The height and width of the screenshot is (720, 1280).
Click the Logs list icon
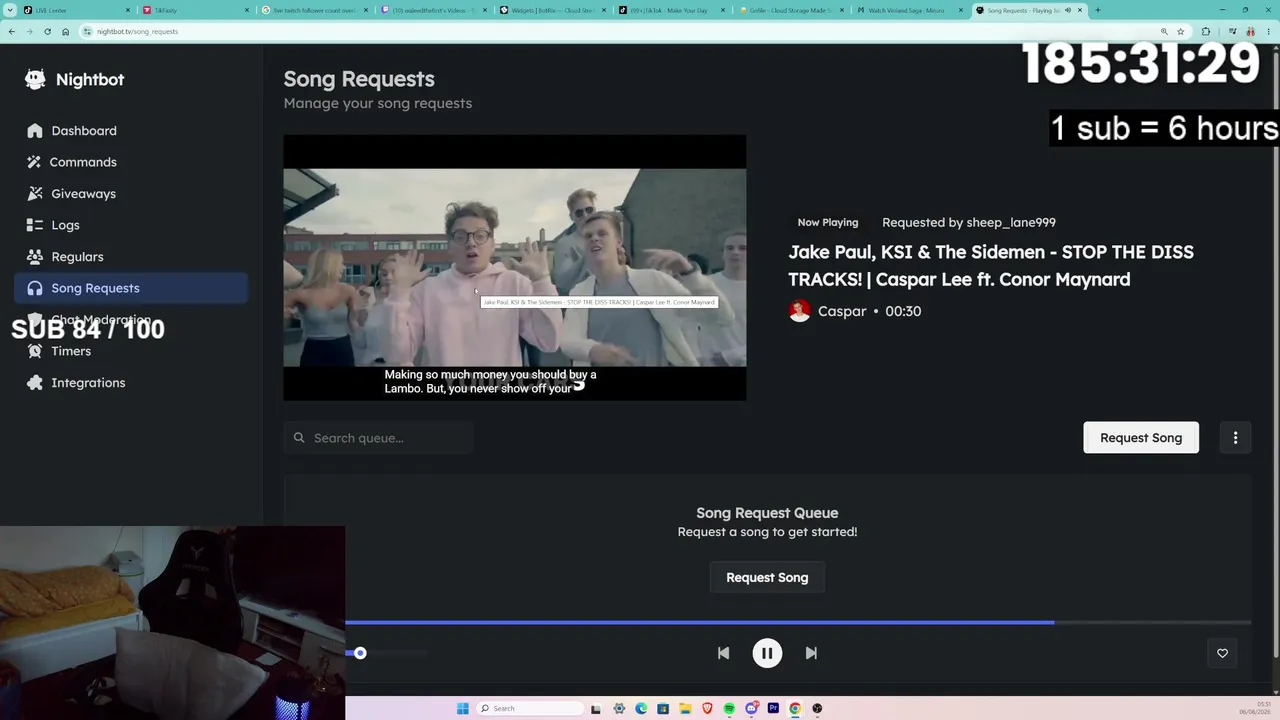tap(35, 225)
